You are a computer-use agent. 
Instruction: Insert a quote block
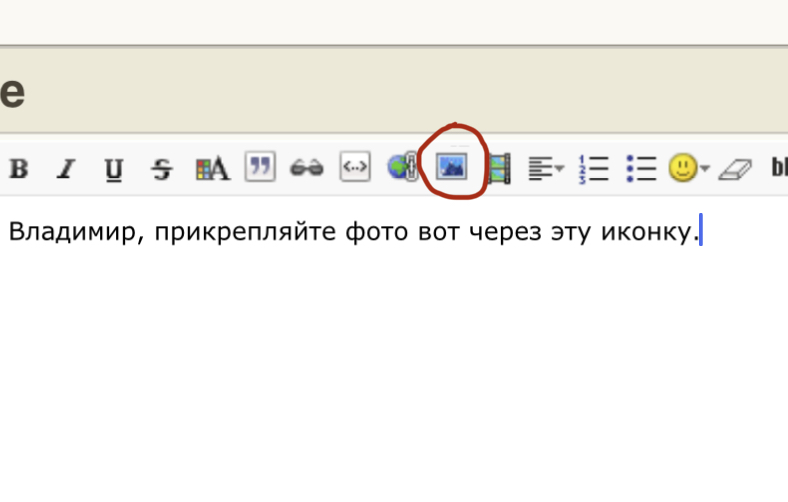pyautogui.click(x=260, y=167)
